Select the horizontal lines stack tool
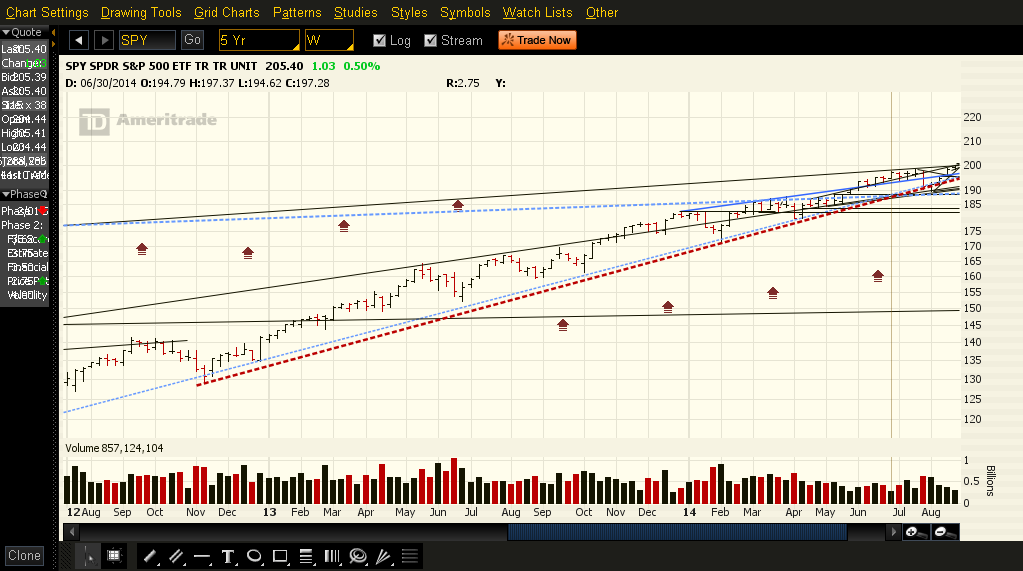The height and width of the screenshot is (571, 1023). click(410, 557)
